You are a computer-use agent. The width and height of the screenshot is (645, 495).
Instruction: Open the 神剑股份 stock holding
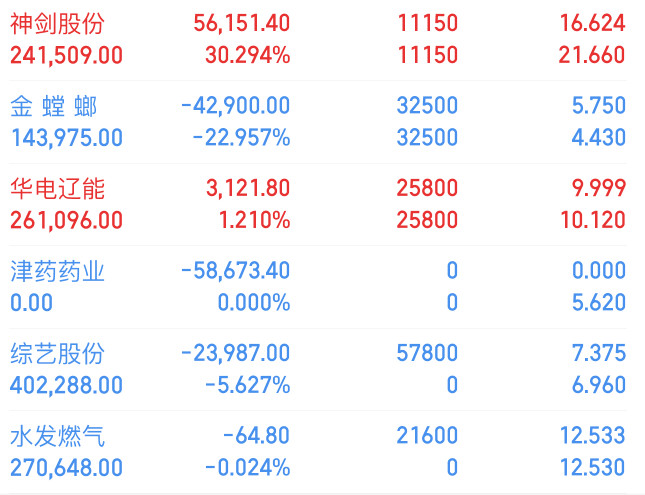pyautogui.click(x=57, y=24)
